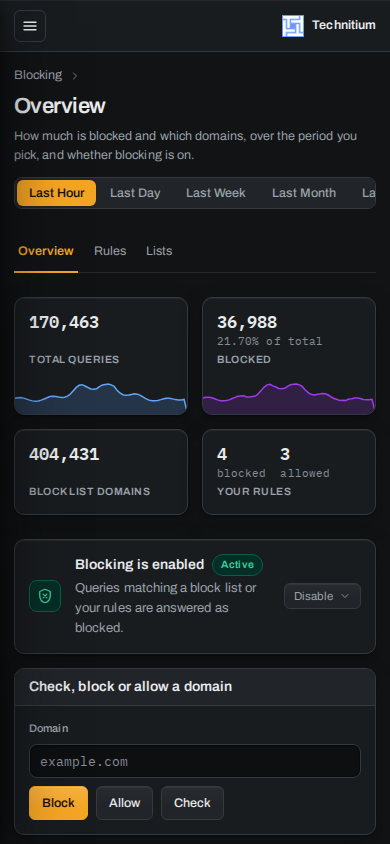
Task: Click the BLOCK LIST DOMAINS card label
Action: click(90, 491)
